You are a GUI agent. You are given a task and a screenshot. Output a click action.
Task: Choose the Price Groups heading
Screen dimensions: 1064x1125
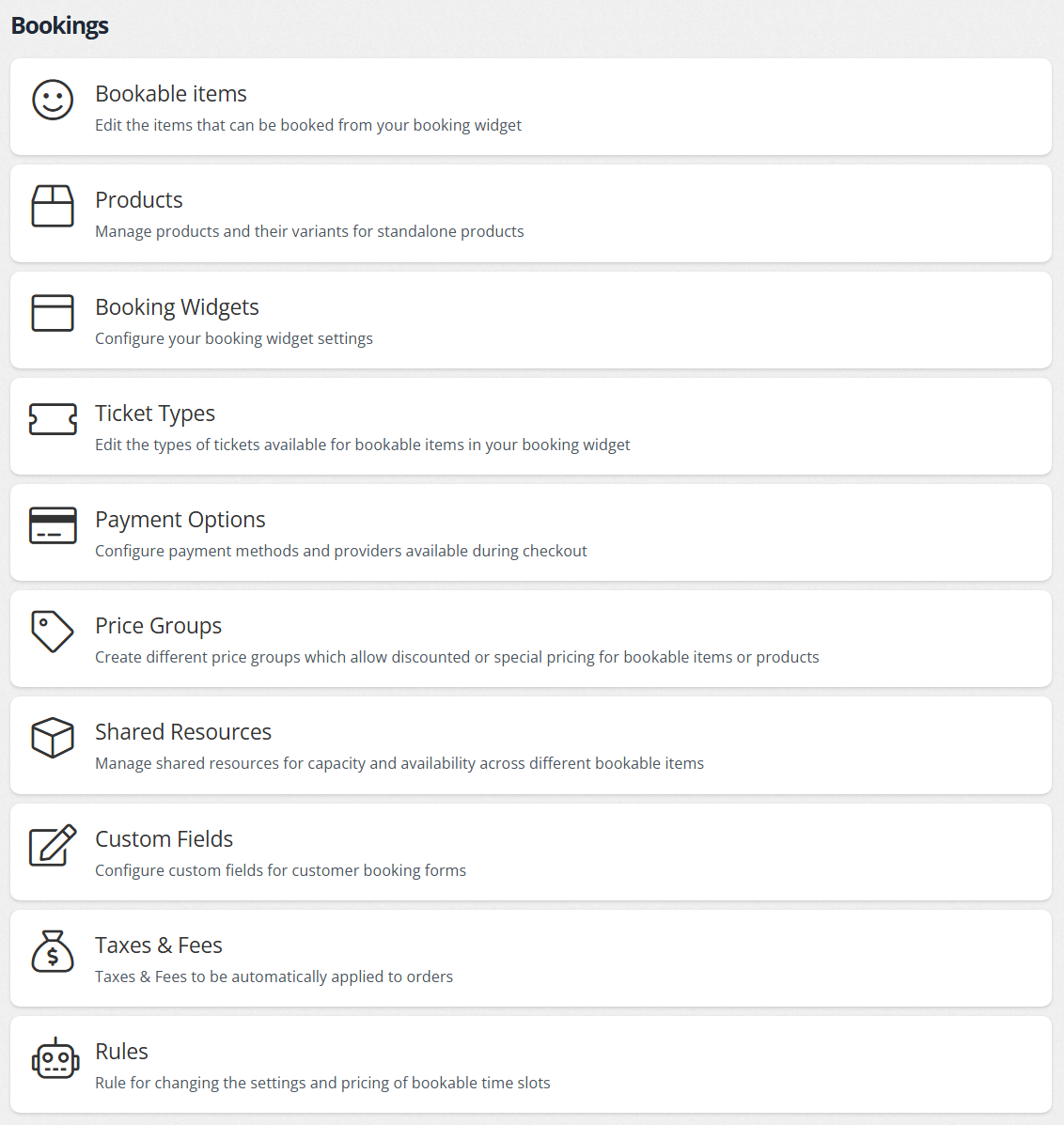click(x=159, y=626)
